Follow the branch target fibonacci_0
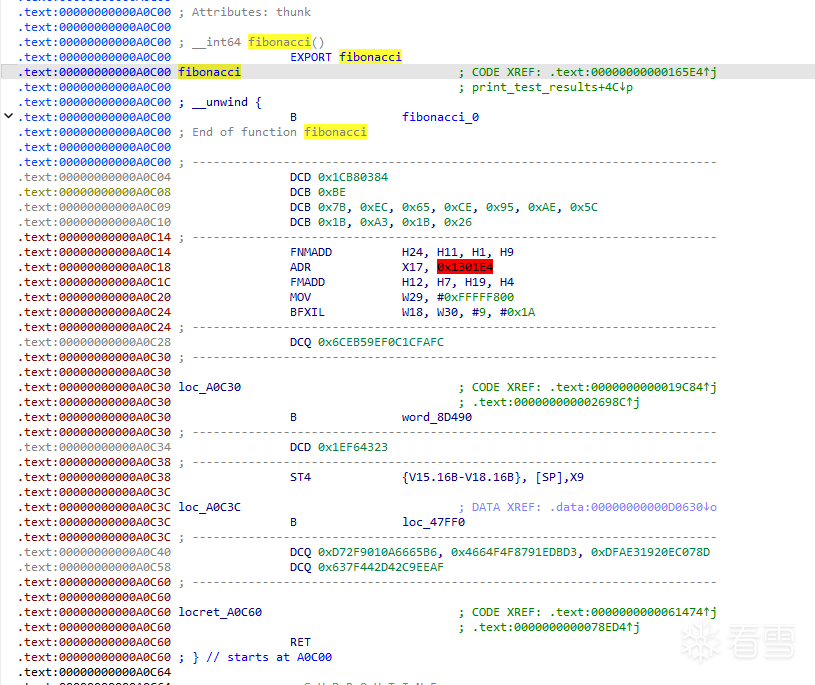The width and height of the screenshot is (815, 685). coord(440,117)
